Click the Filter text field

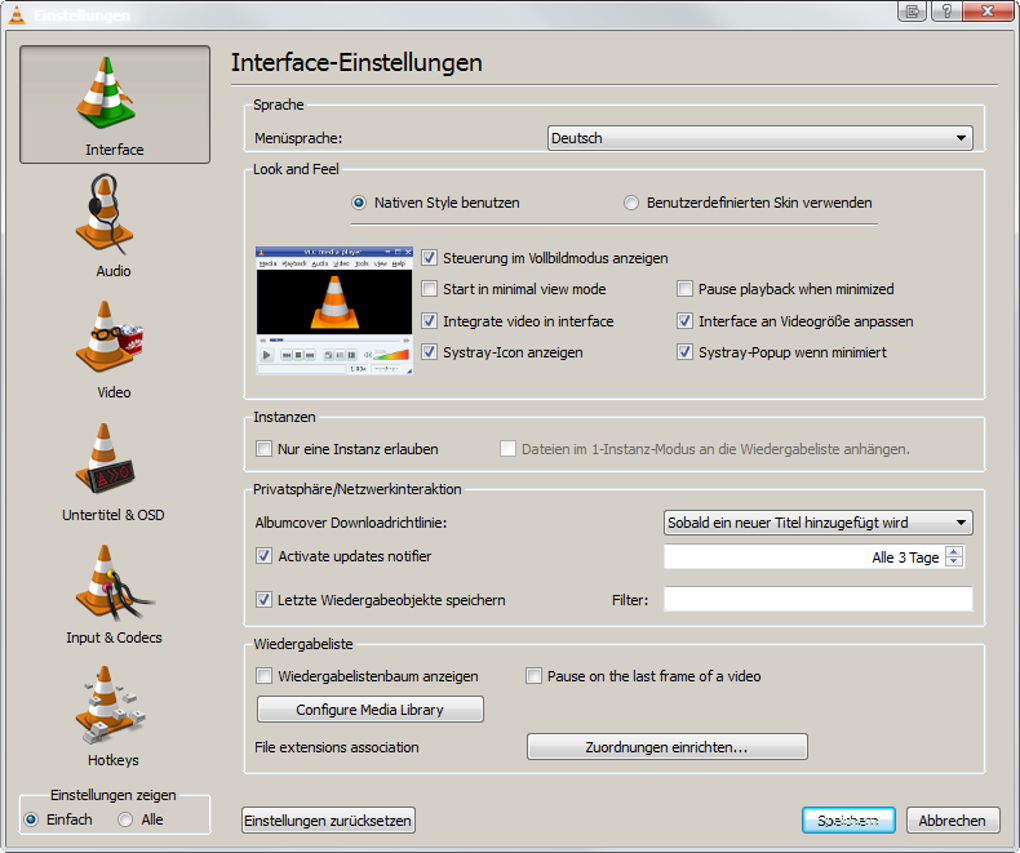(x=818, y=599)
